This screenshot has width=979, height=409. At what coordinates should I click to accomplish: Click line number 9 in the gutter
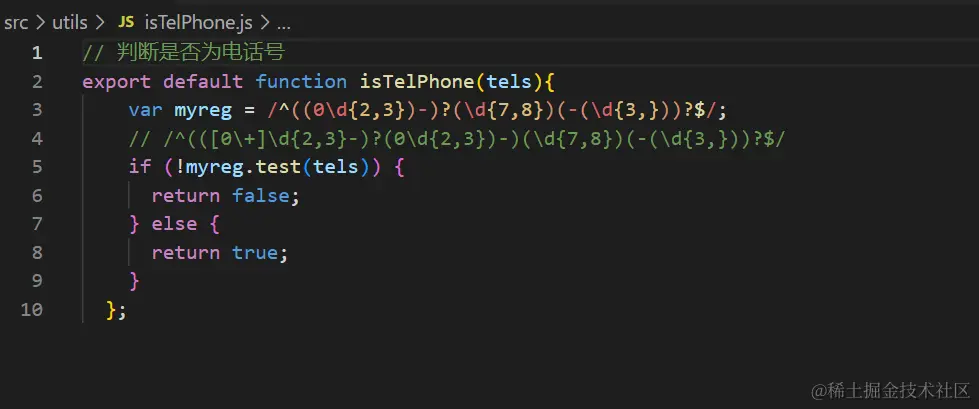36,281
